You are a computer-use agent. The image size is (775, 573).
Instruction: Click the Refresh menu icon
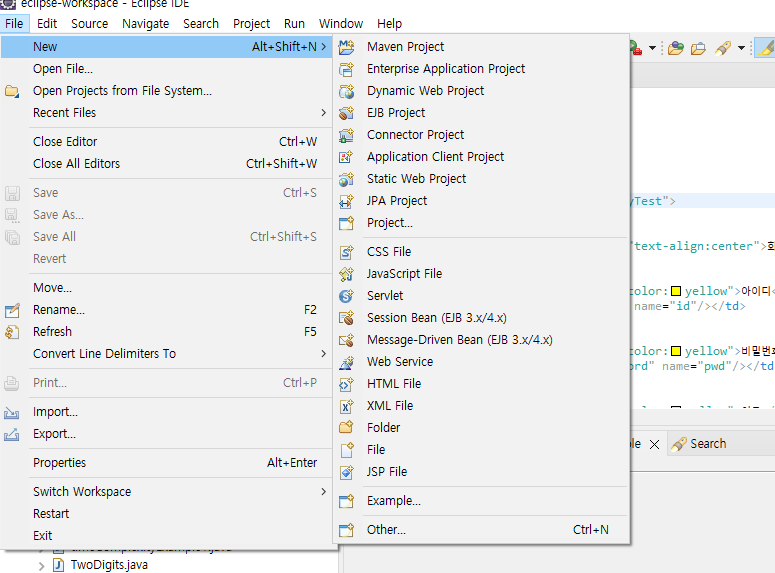tap(12, 332)
